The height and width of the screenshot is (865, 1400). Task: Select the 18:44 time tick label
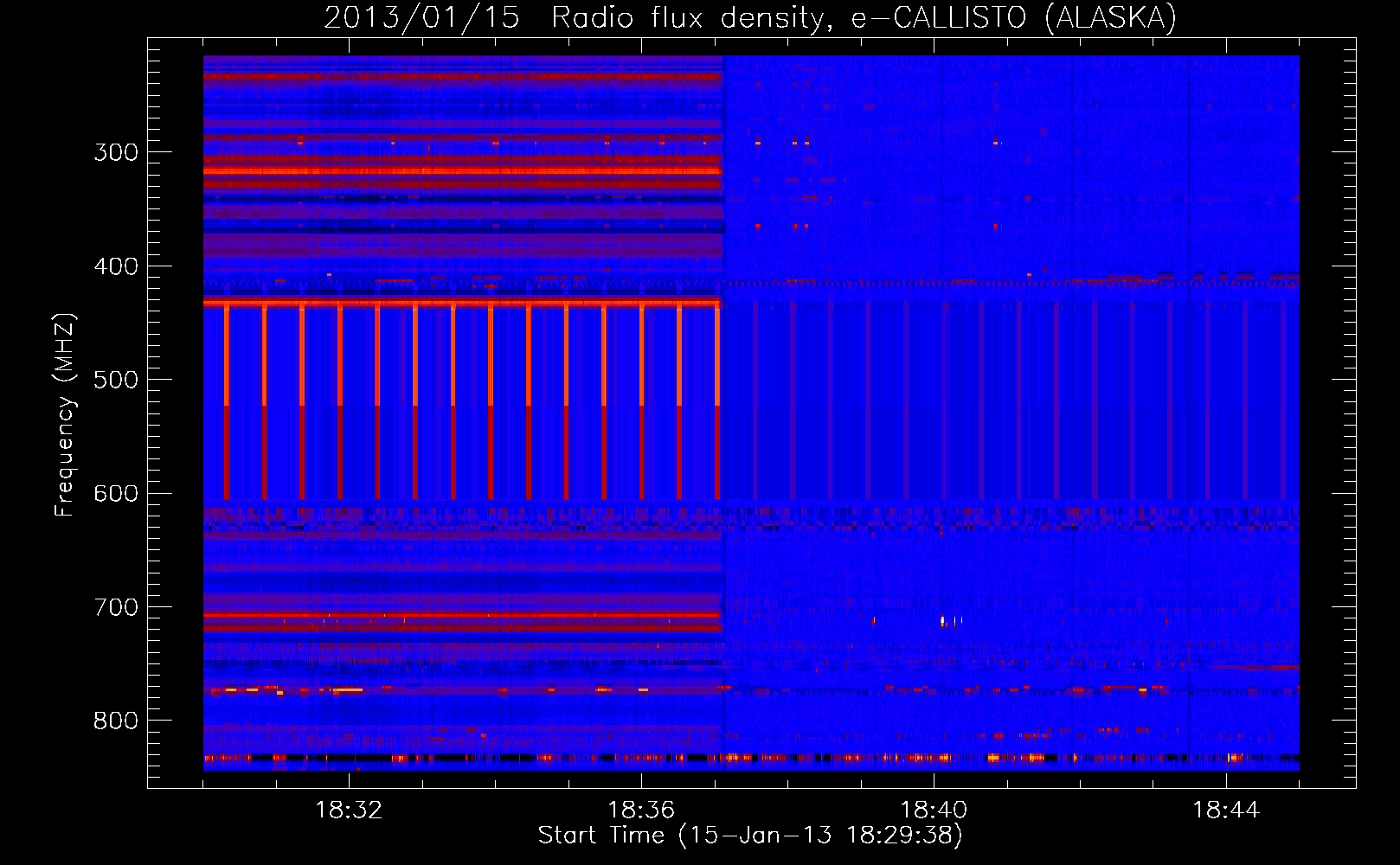(1226, 811)
